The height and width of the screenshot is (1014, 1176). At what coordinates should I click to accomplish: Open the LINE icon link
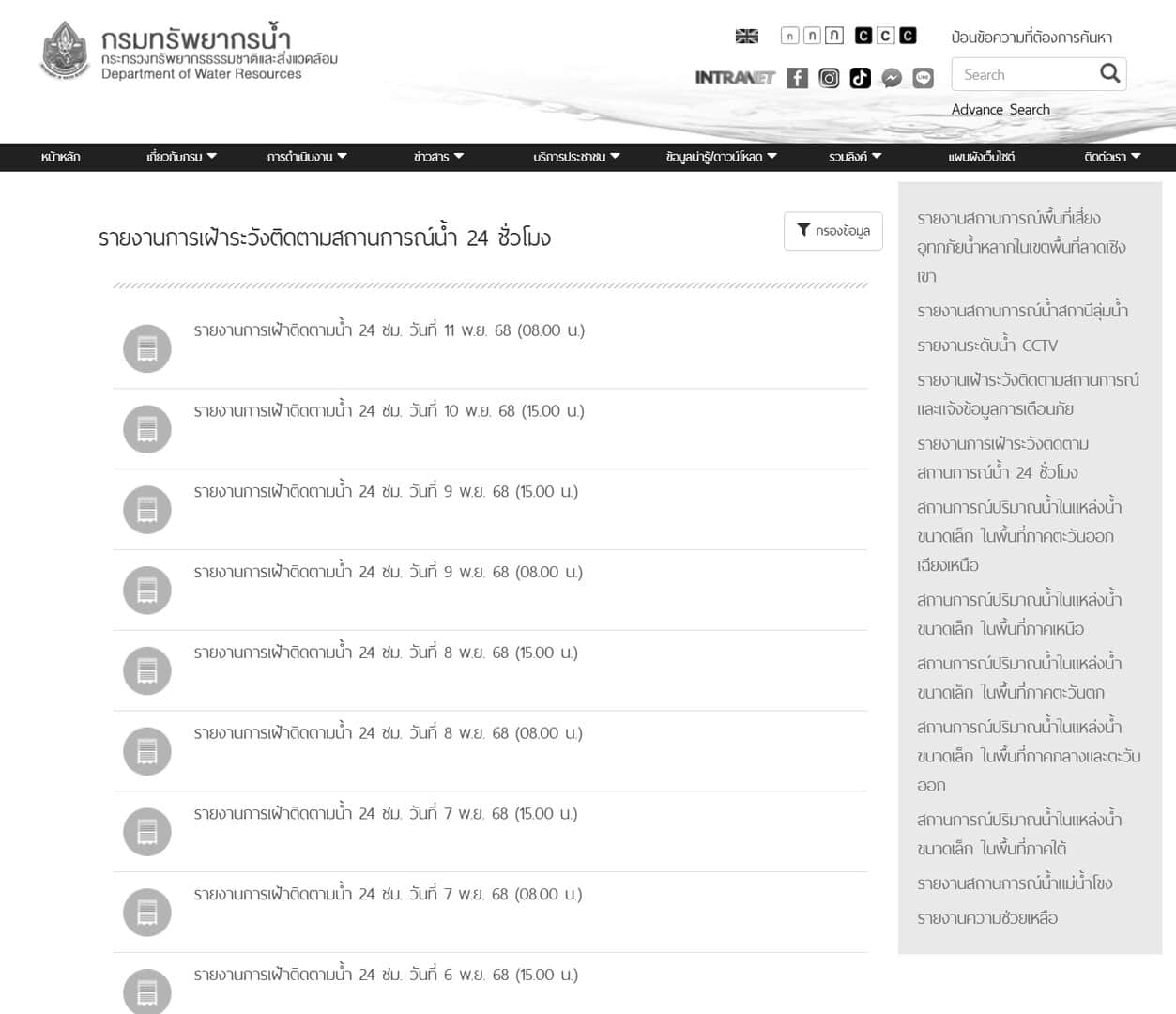924,78
